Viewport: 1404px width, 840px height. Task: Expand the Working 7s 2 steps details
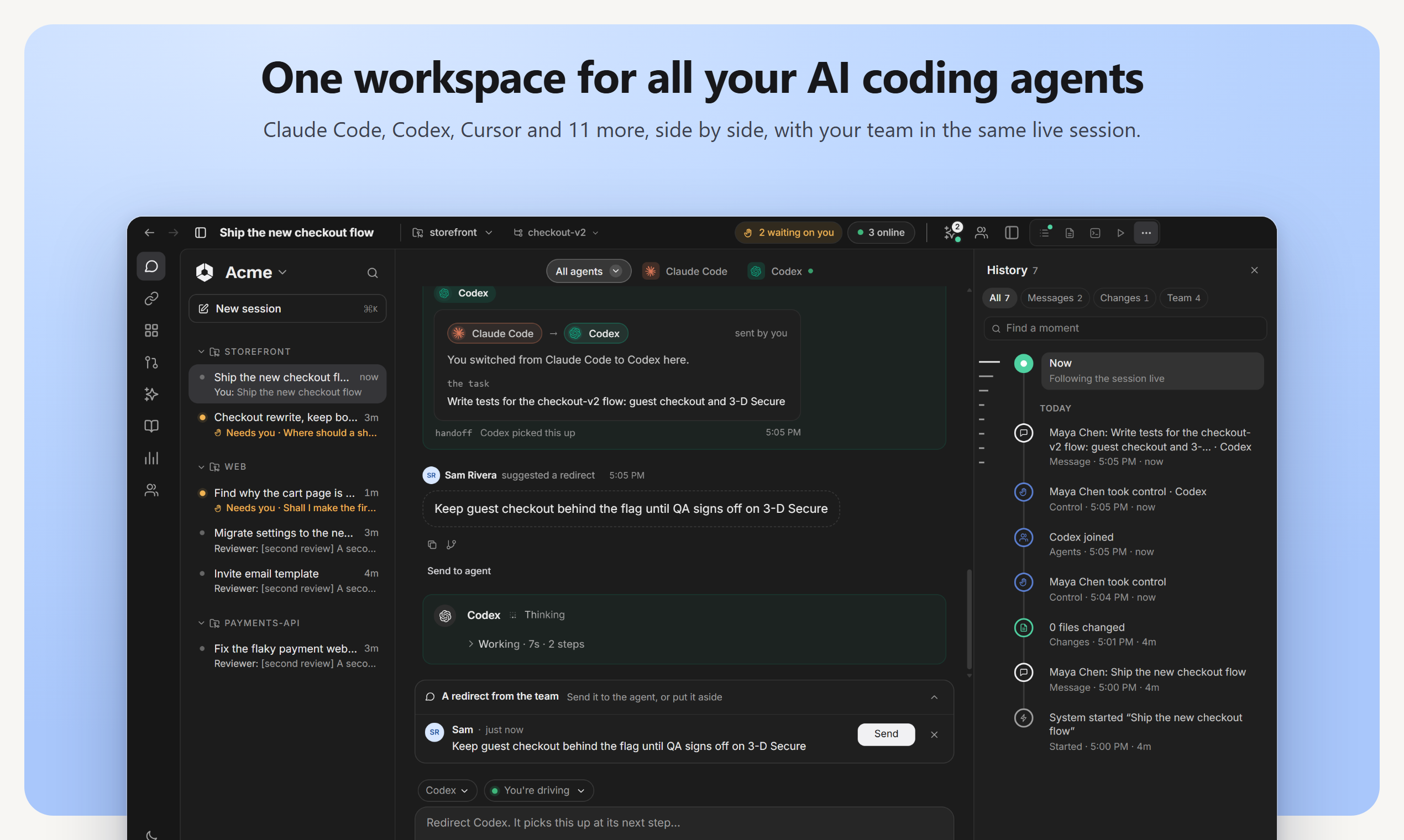pyautogui.click(x=526, y=644)
